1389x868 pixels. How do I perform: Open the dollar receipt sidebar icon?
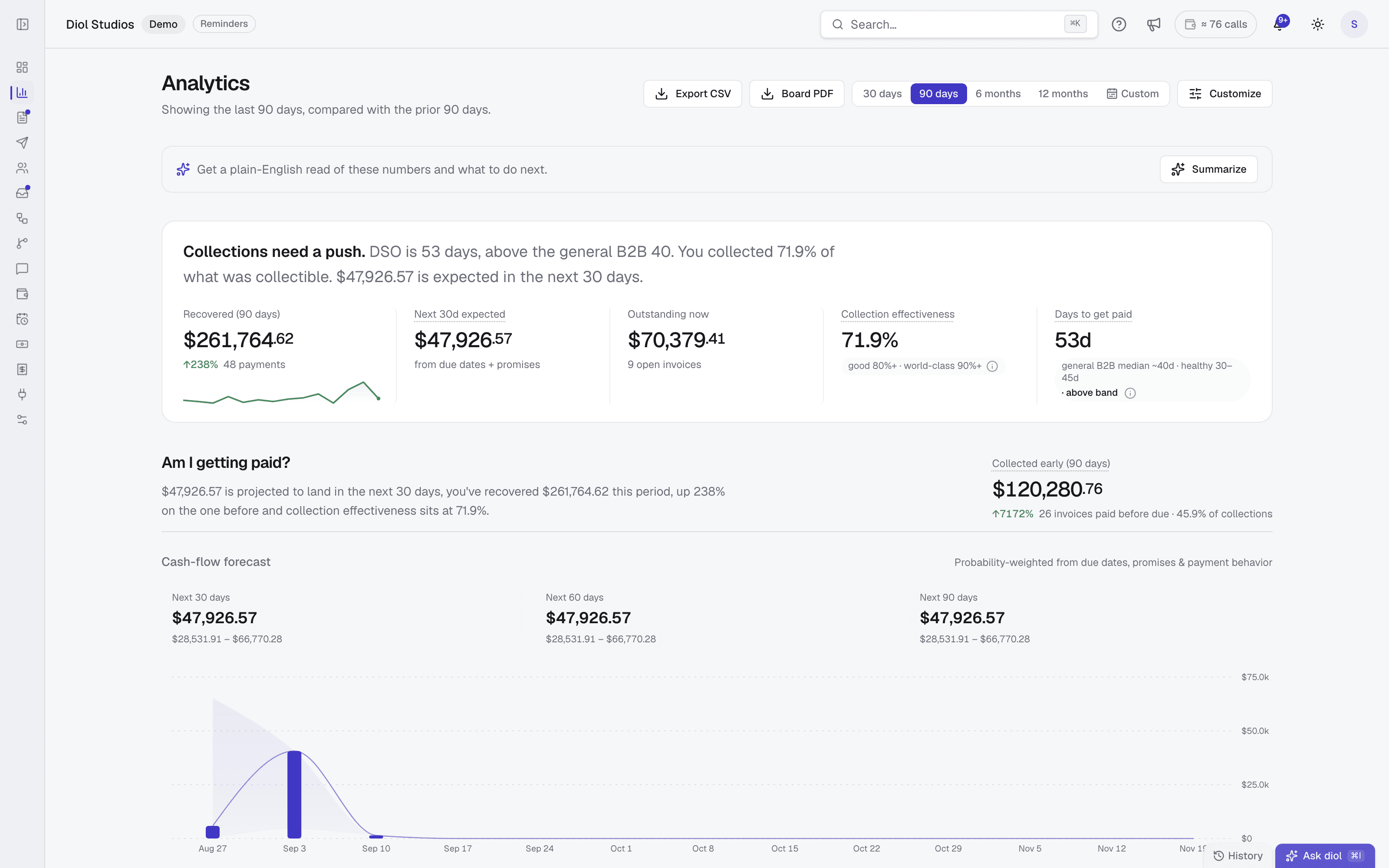[x=23, y=369]
